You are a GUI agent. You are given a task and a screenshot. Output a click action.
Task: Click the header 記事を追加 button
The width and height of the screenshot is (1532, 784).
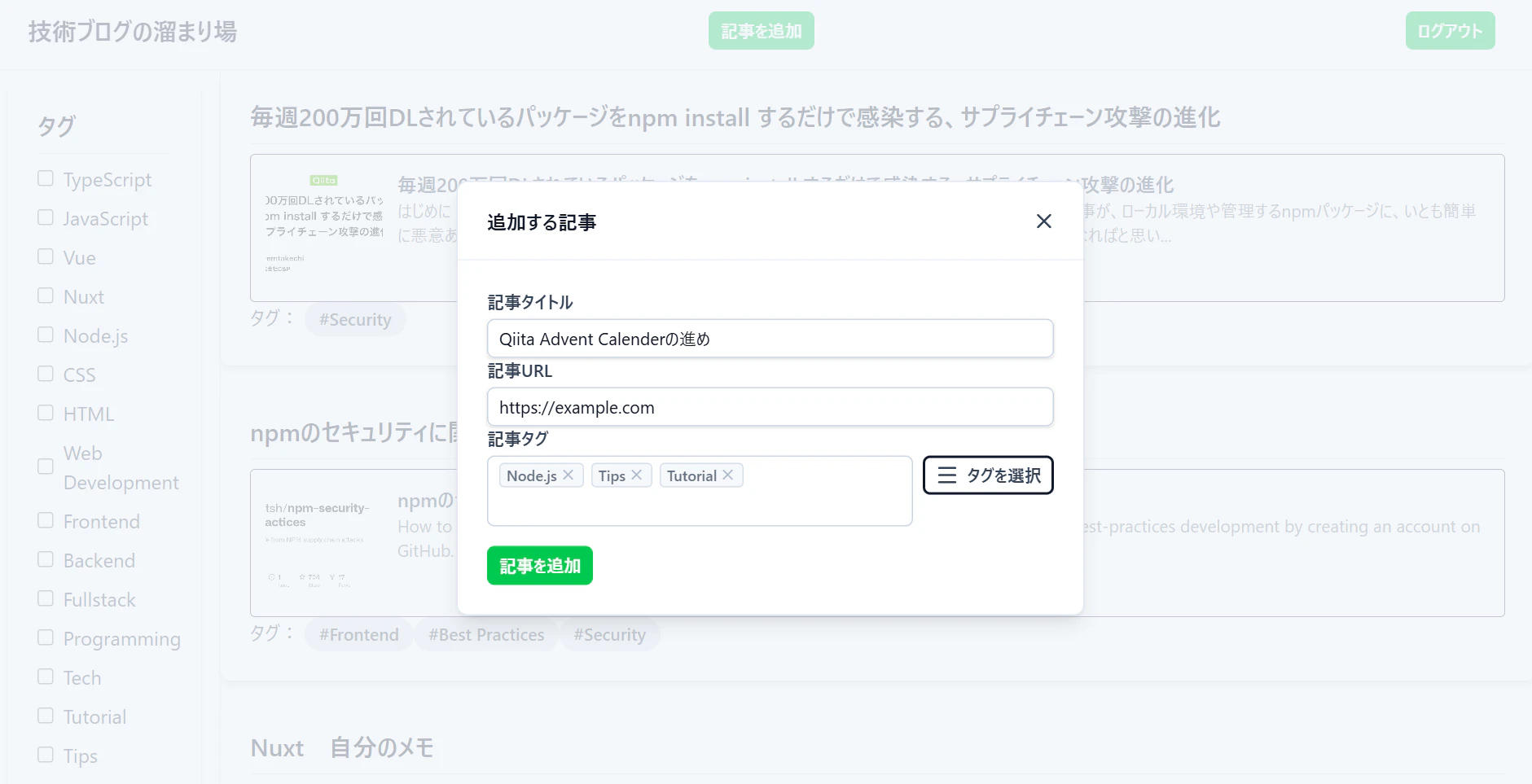(x=762, y=31)
